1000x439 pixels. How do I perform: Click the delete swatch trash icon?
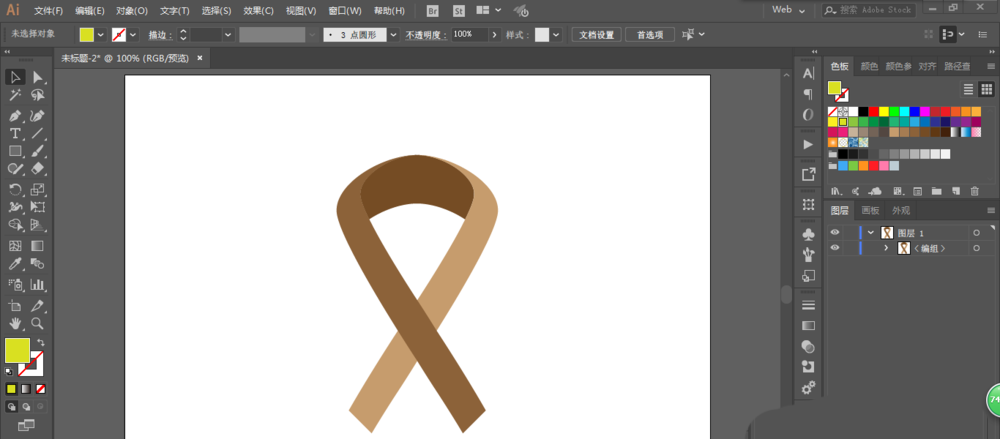pos(974,191)
